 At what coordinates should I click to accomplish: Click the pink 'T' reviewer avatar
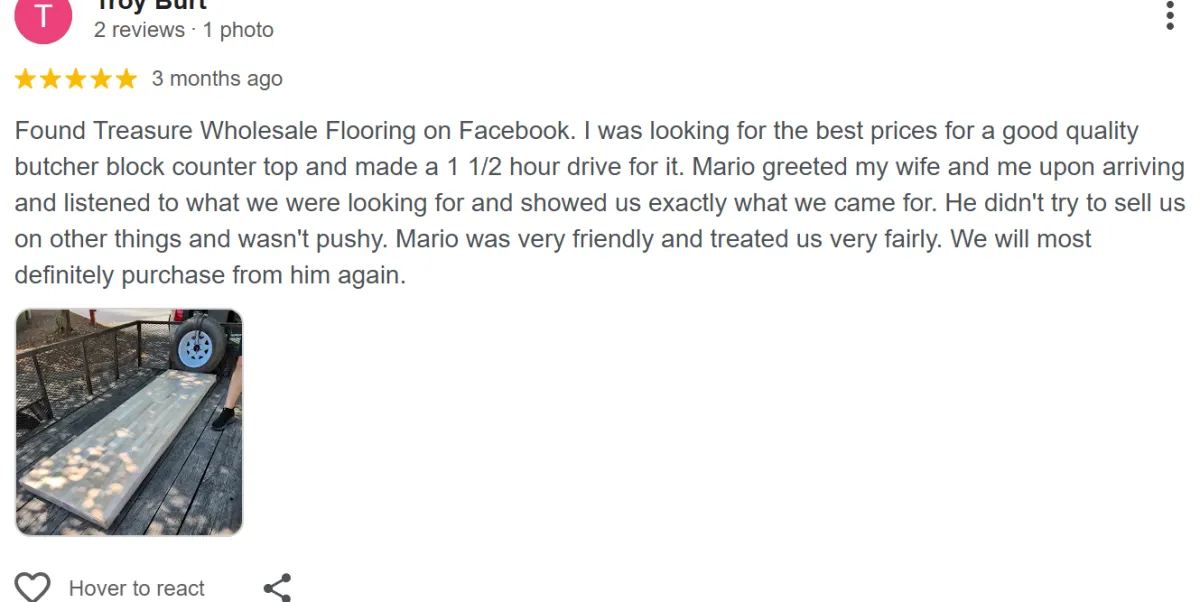coord(43,18)
